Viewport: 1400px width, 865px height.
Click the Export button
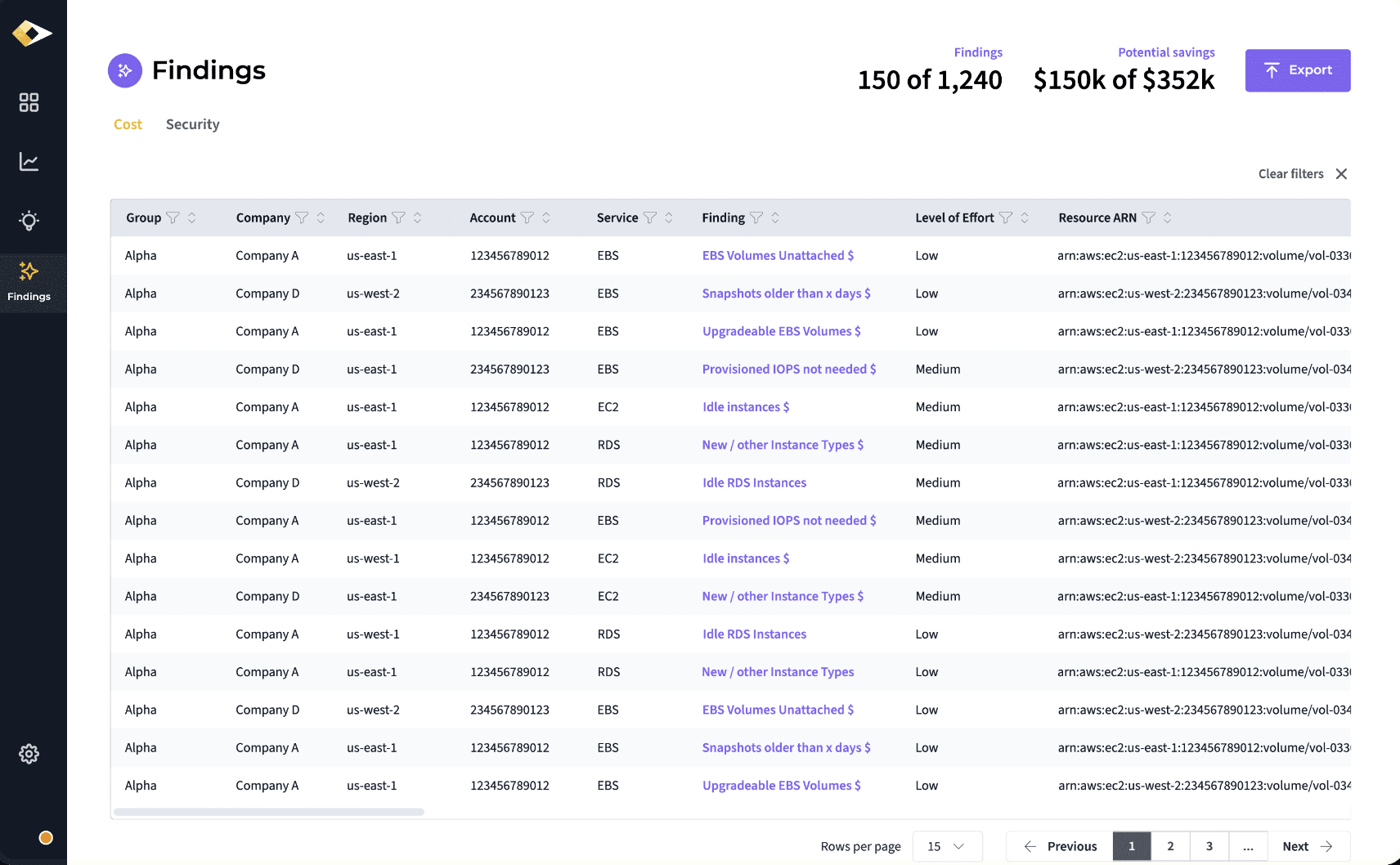click(1298, 70)
